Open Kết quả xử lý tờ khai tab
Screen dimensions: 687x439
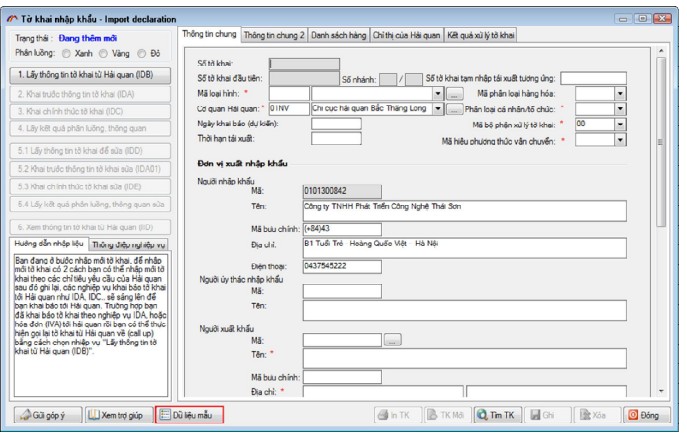482,34
